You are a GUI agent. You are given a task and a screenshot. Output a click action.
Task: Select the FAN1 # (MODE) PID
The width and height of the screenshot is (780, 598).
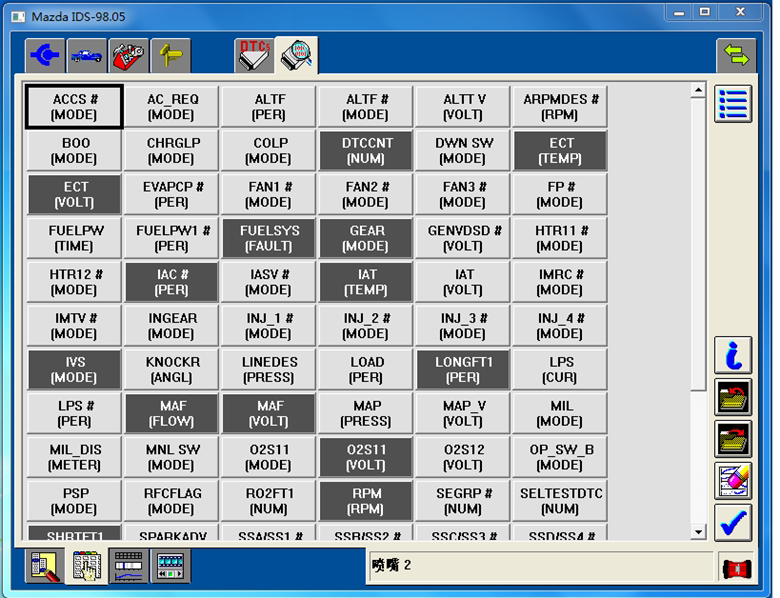[269, 195]
